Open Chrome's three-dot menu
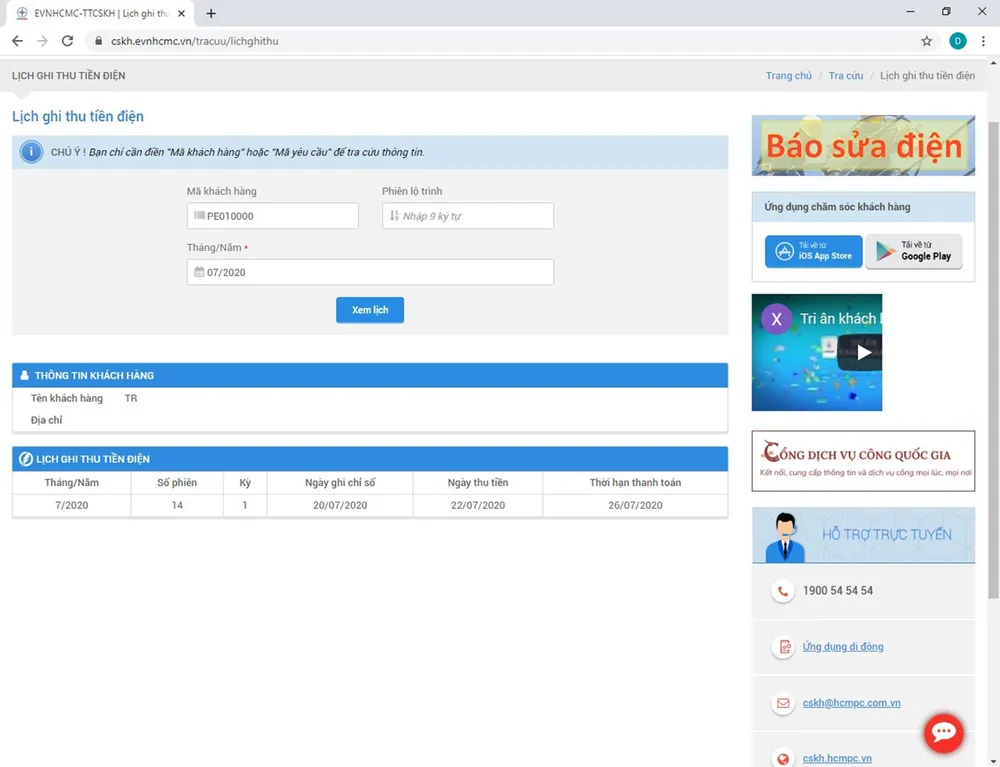1000x767 pixels. (983, 41)
